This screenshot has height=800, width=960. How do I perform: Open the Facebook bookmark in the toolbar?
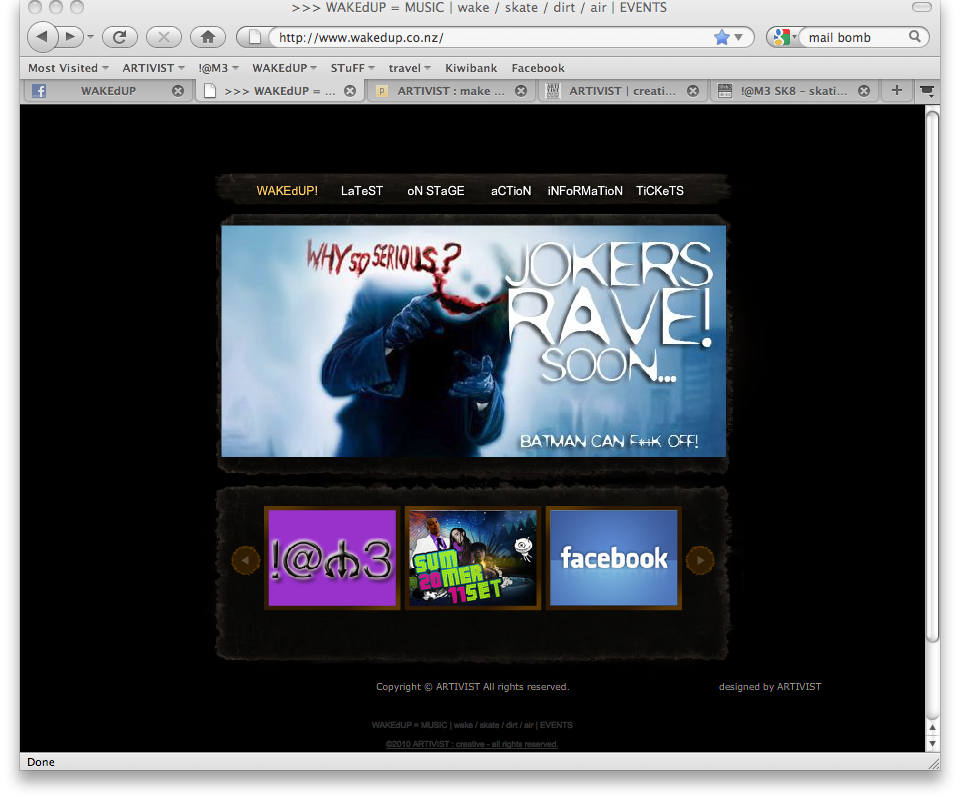538,68
